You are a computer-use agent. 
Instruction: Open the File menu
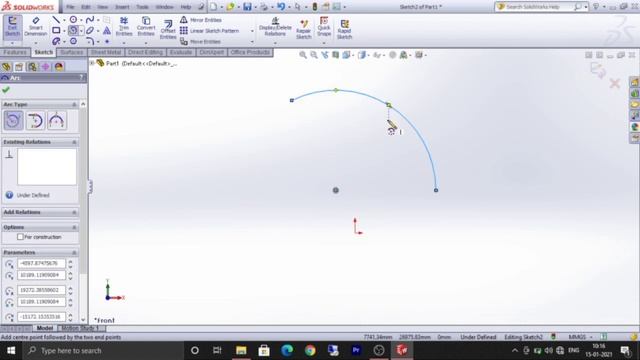70,7
